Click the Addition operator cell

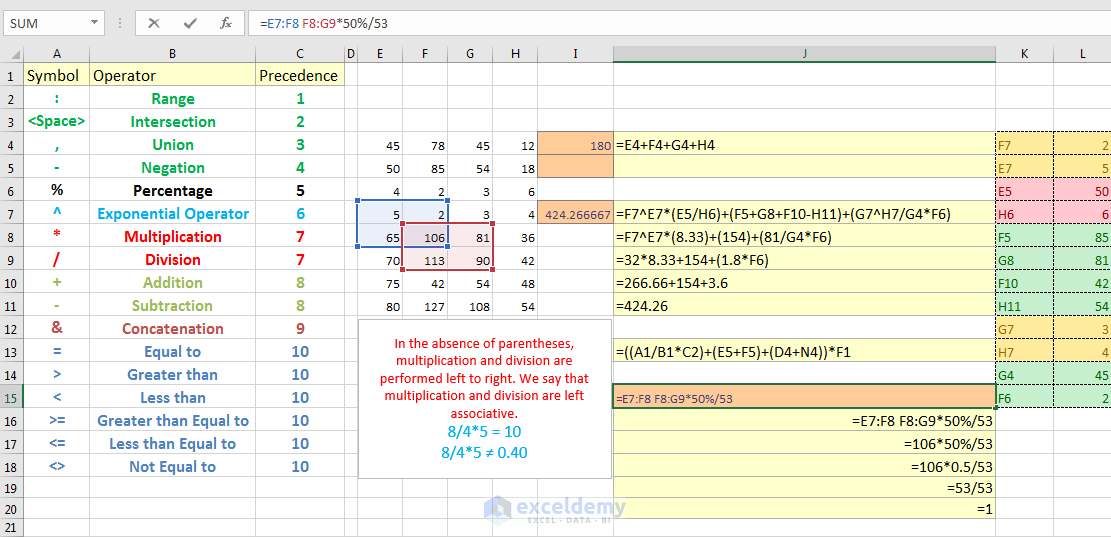coord(173,283)
